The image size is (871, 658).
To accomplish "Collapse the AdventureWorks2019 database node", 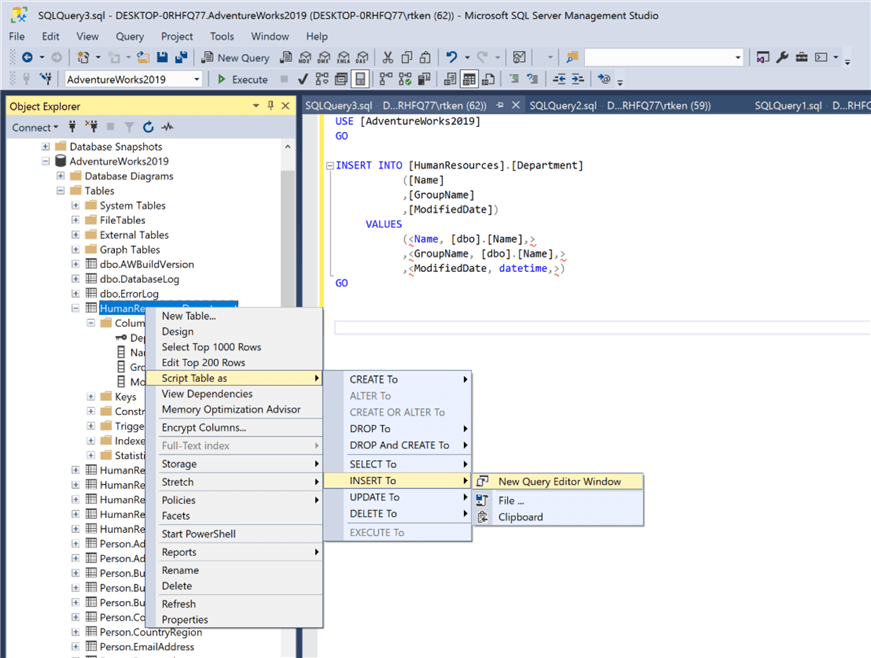I will (46, 162).
